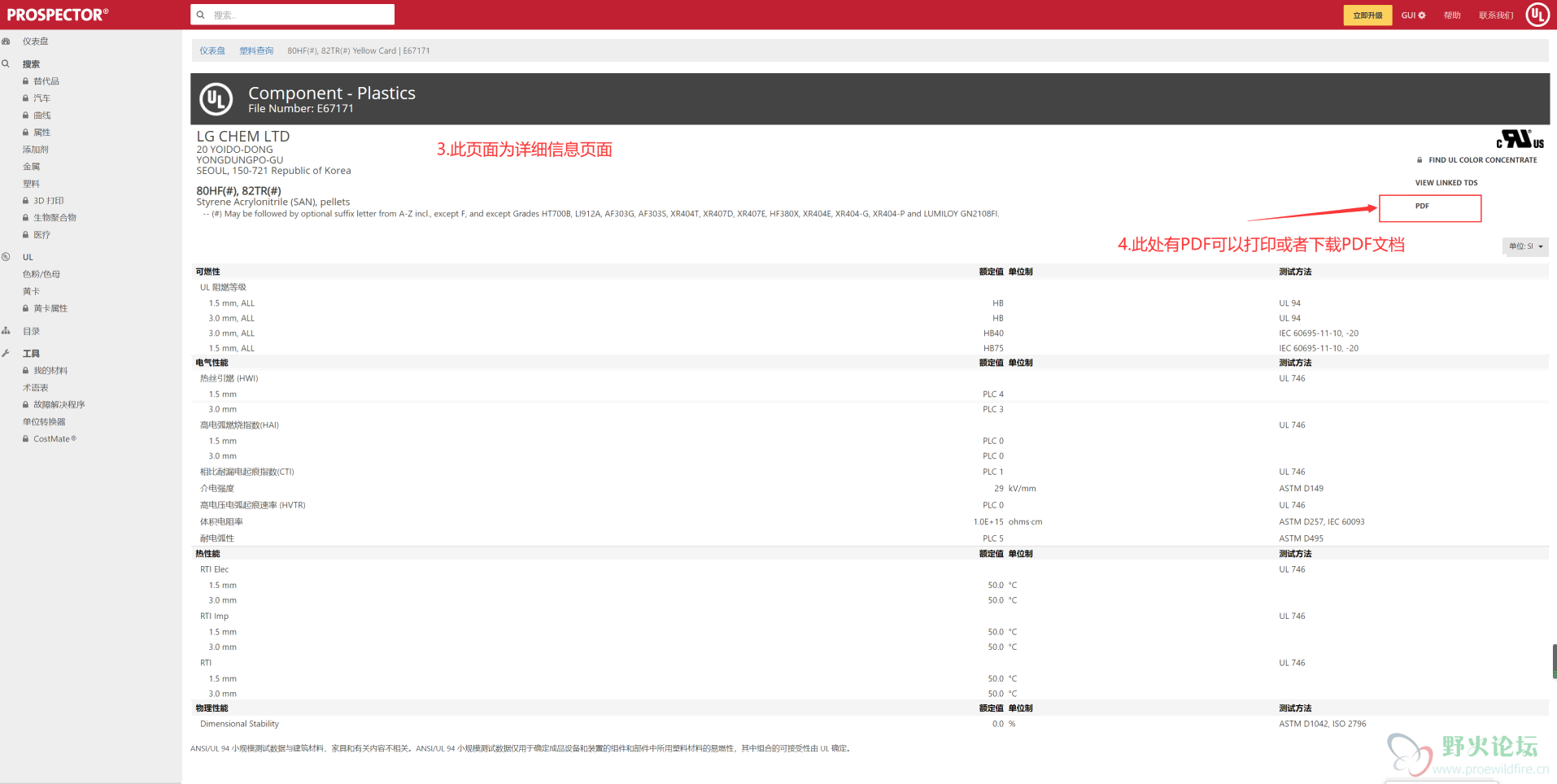Open the 帮助 help link in header
1557x784 pixels.
1452,15
